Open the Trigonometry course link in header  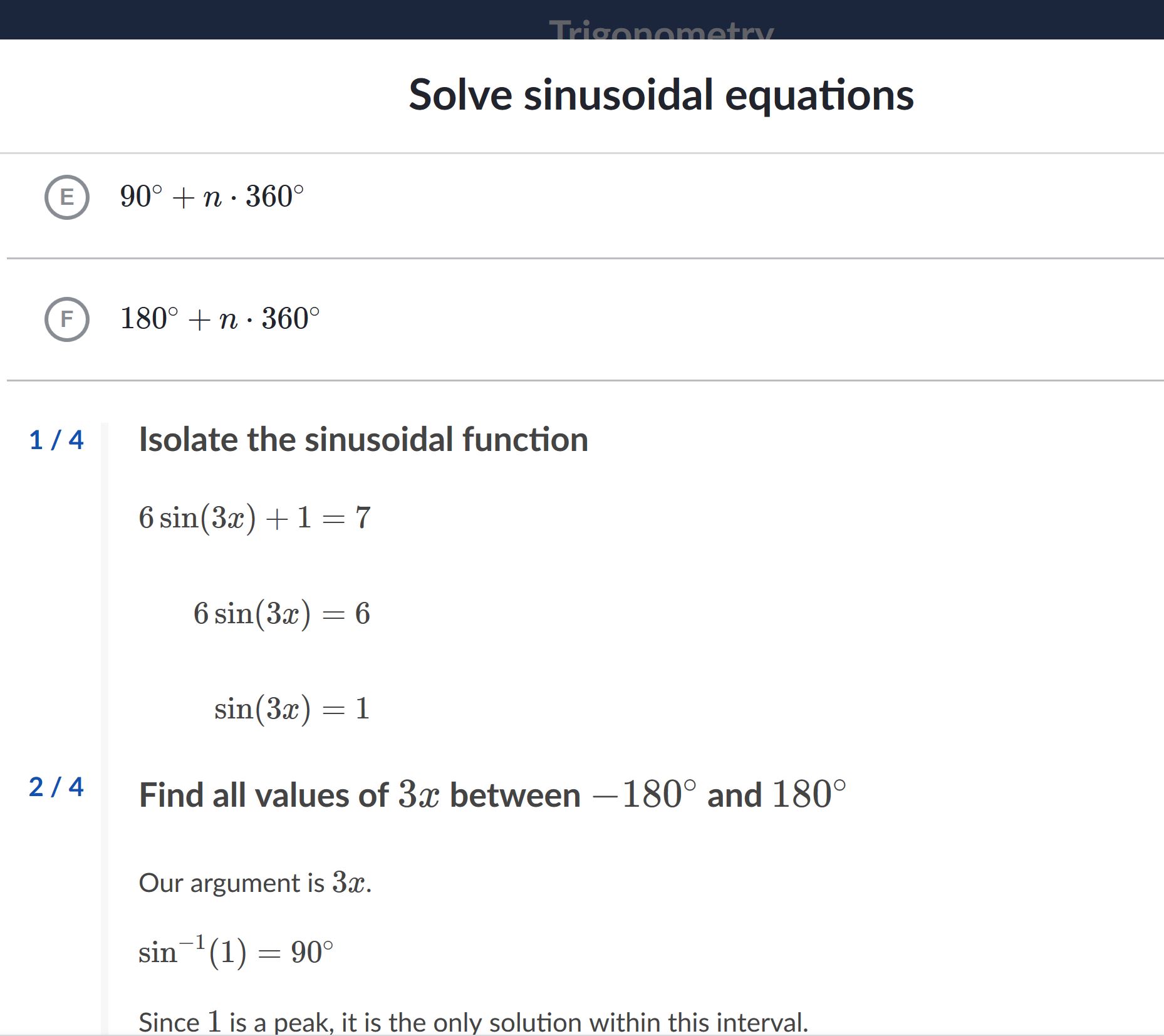pyautogui.click(x=662, y=29)
